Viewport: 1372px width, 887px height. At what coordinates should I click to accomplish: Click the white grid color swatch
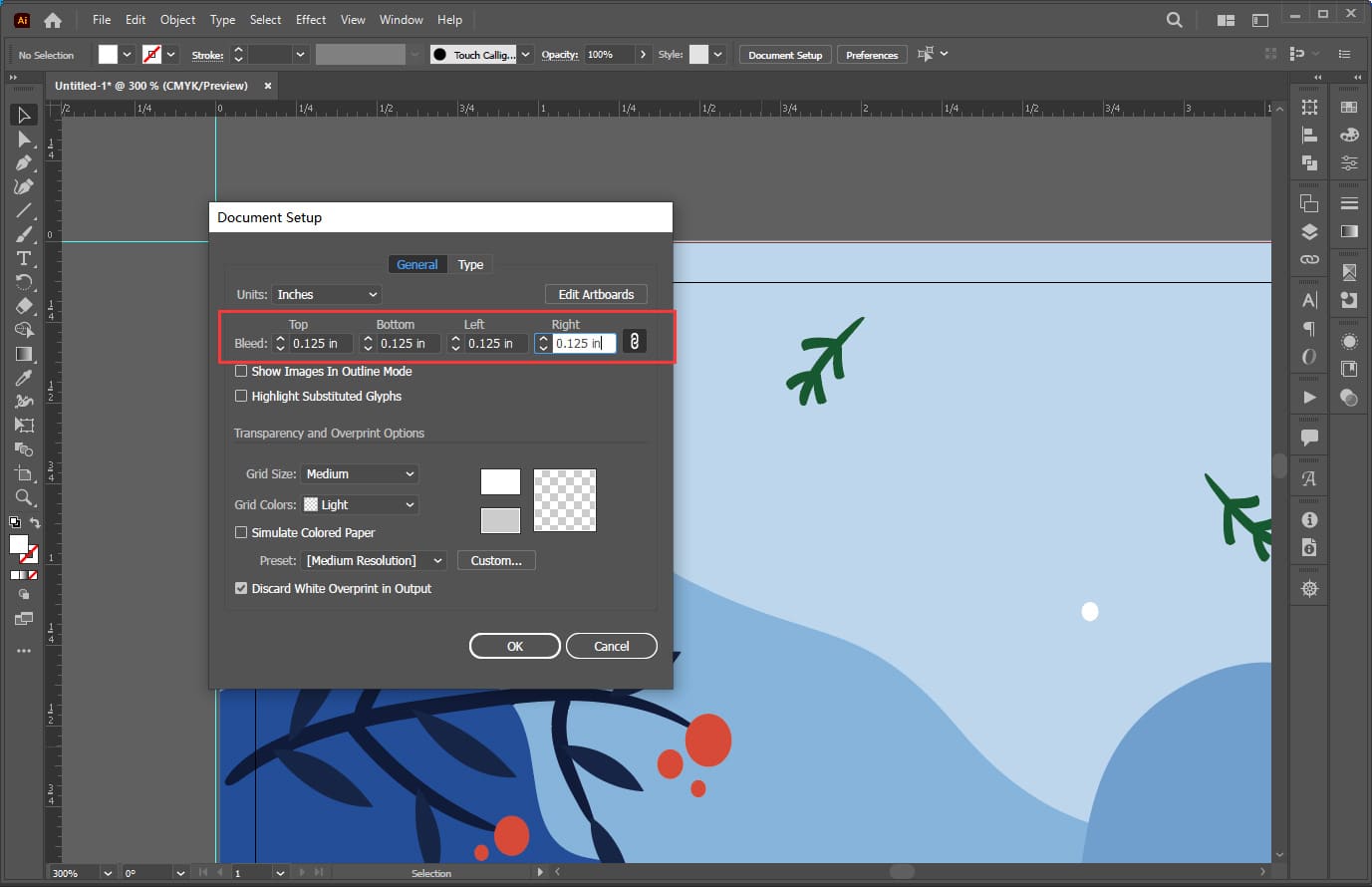tap(500, 482)
